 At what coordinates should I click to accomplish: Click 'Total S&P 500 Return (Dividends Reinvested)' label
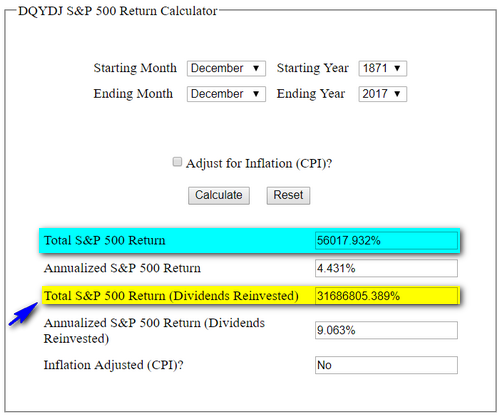(171, 296)
